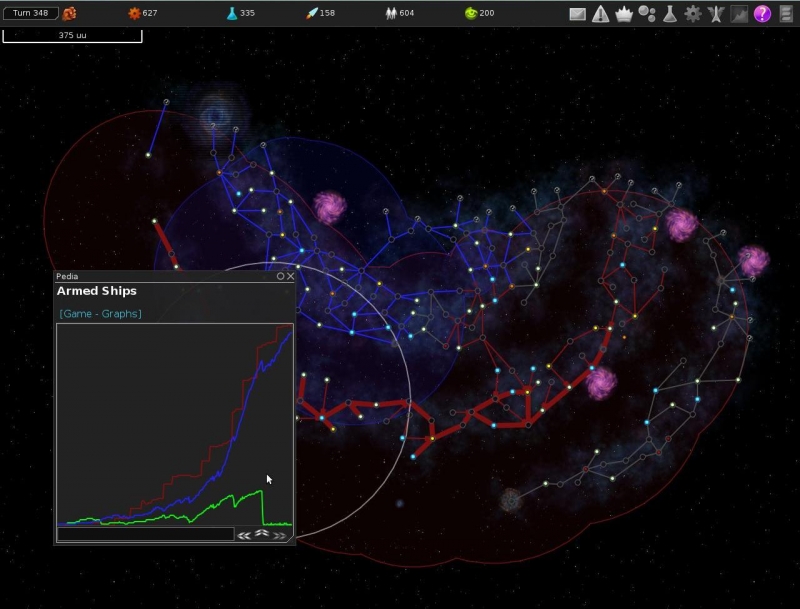Open the production gear icon at right
800x609 pixels.
tap(692, 14)
